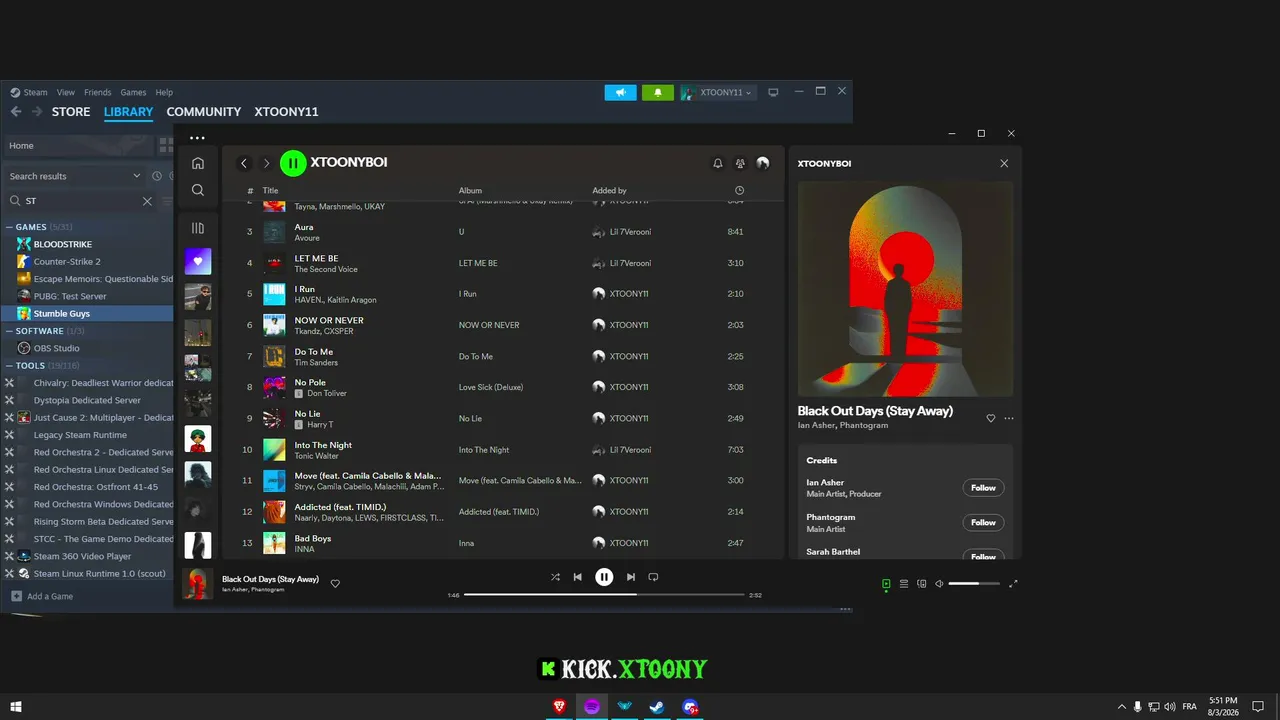Collapse the GAMES category in Steam

(9, 227)
